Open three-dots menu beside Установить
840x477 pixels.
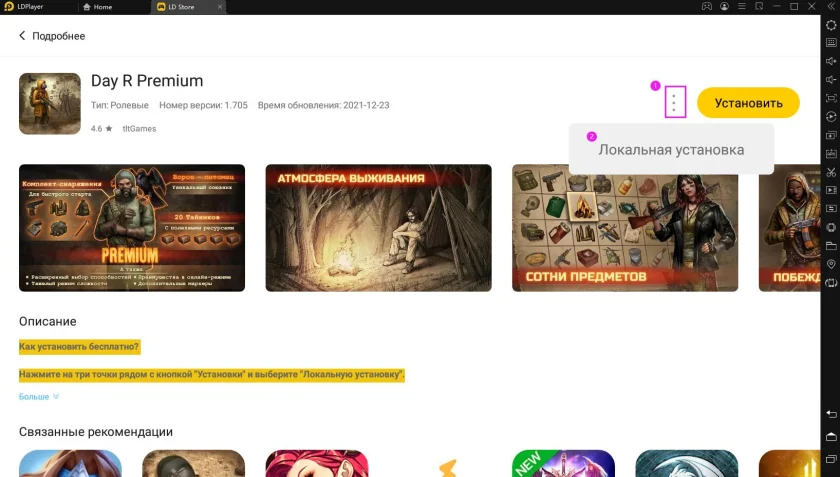674,102
